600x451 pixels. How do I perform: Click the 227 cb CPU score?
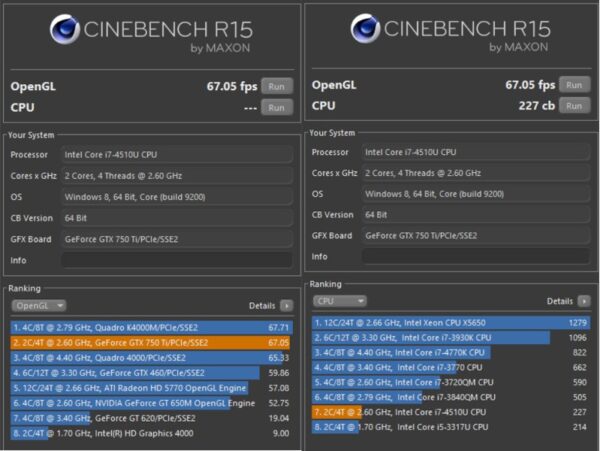coord(536,106)
